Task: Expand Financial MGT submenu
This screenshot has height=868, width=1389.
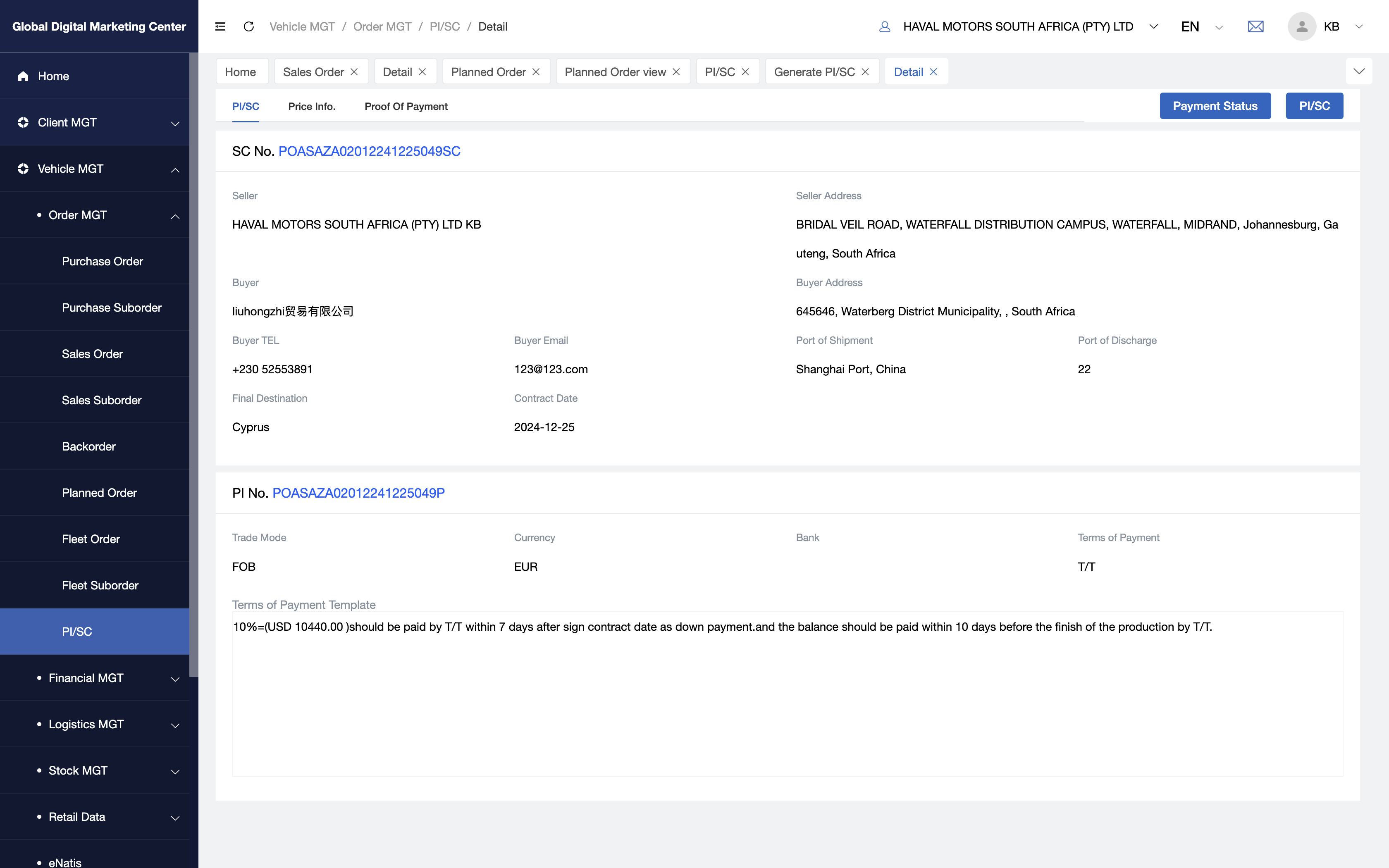Action: tap(175, 679)
